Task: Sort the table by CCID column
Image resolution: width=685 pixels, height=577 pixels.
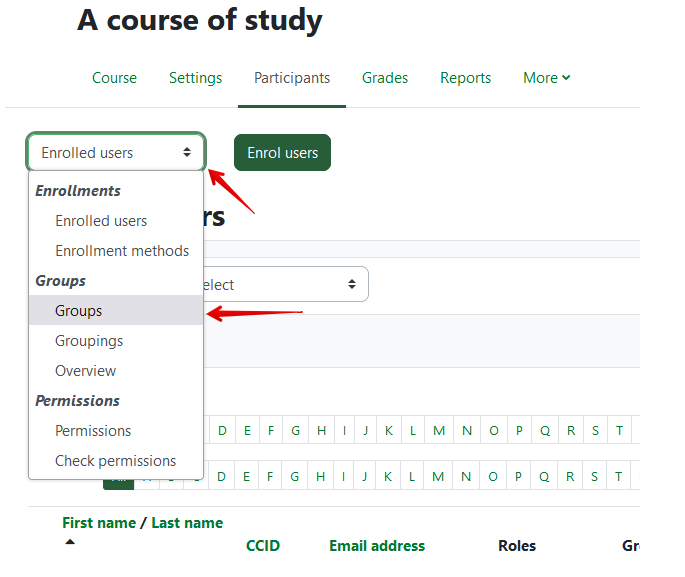Action: [263, 546]
